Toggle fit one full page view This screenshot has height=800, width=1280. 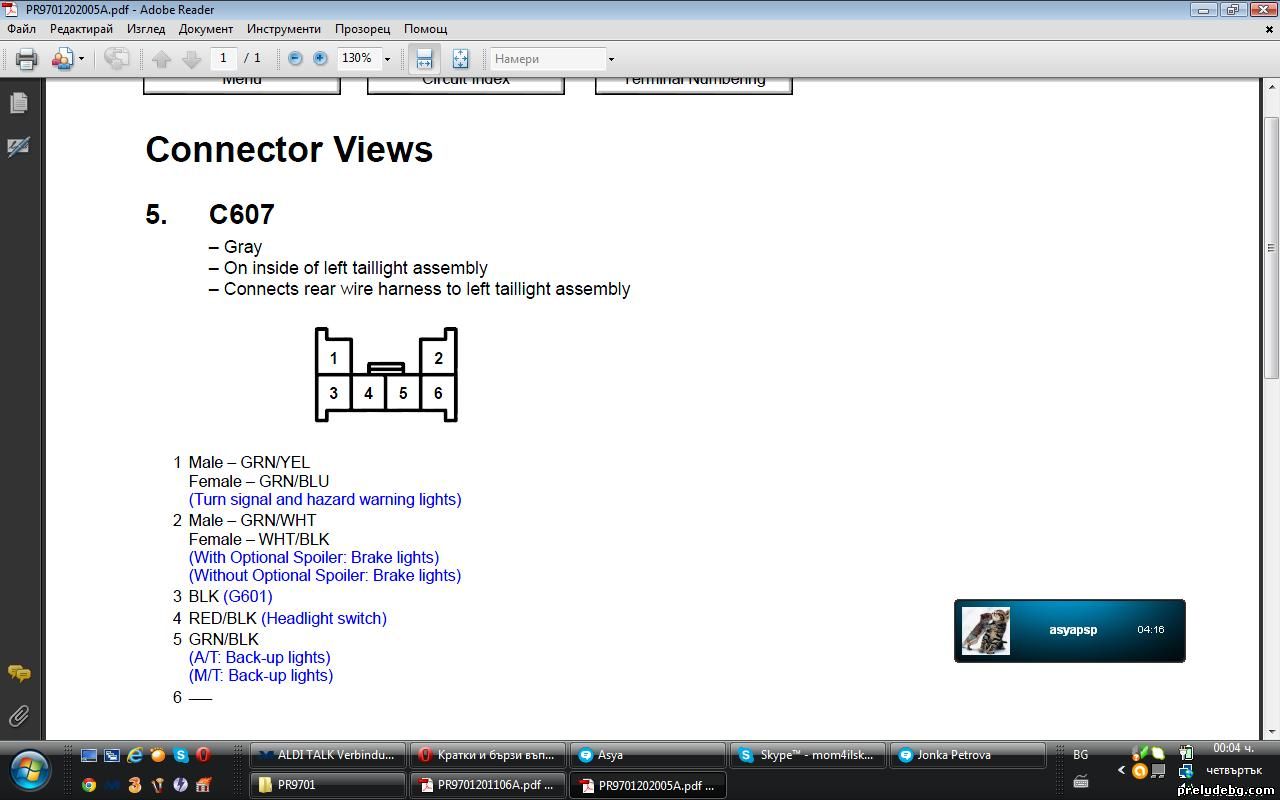point(460,59)
